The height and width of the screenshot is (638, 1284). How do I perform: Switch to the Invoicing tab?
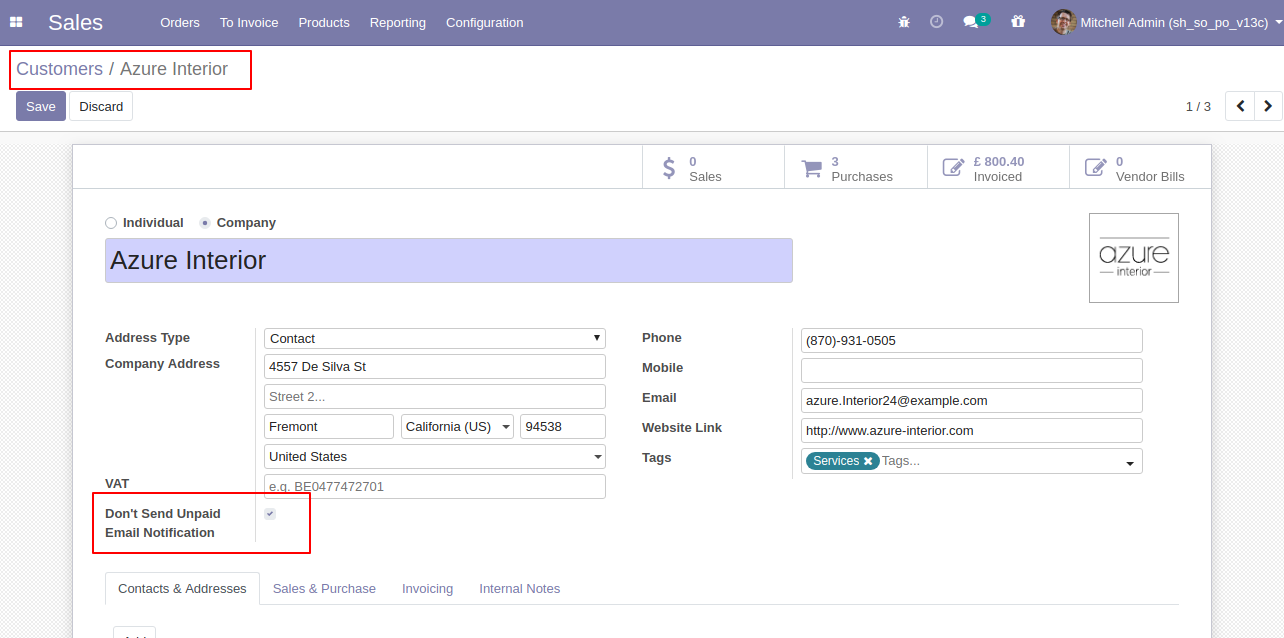[427, 589]
